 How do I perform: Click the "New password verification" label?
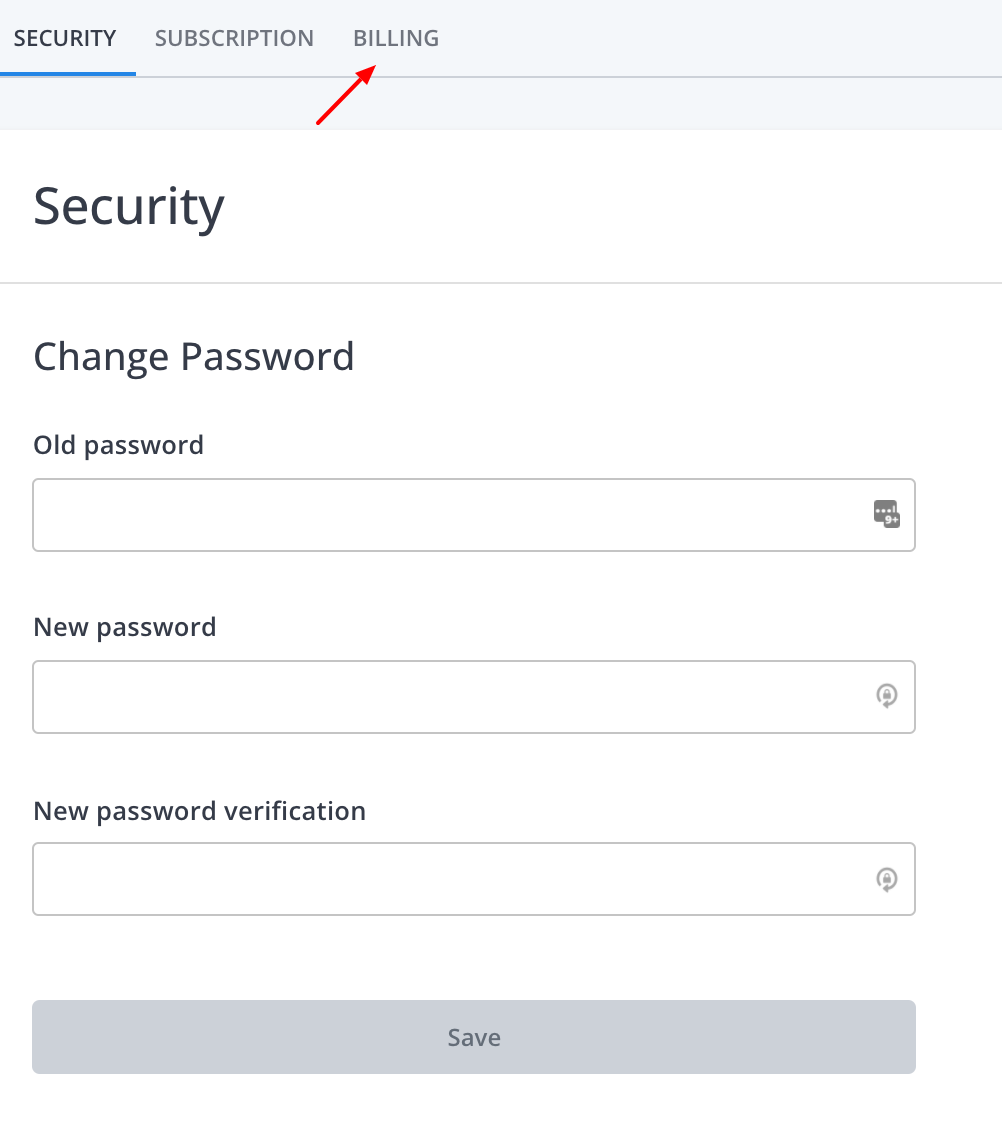200,811
